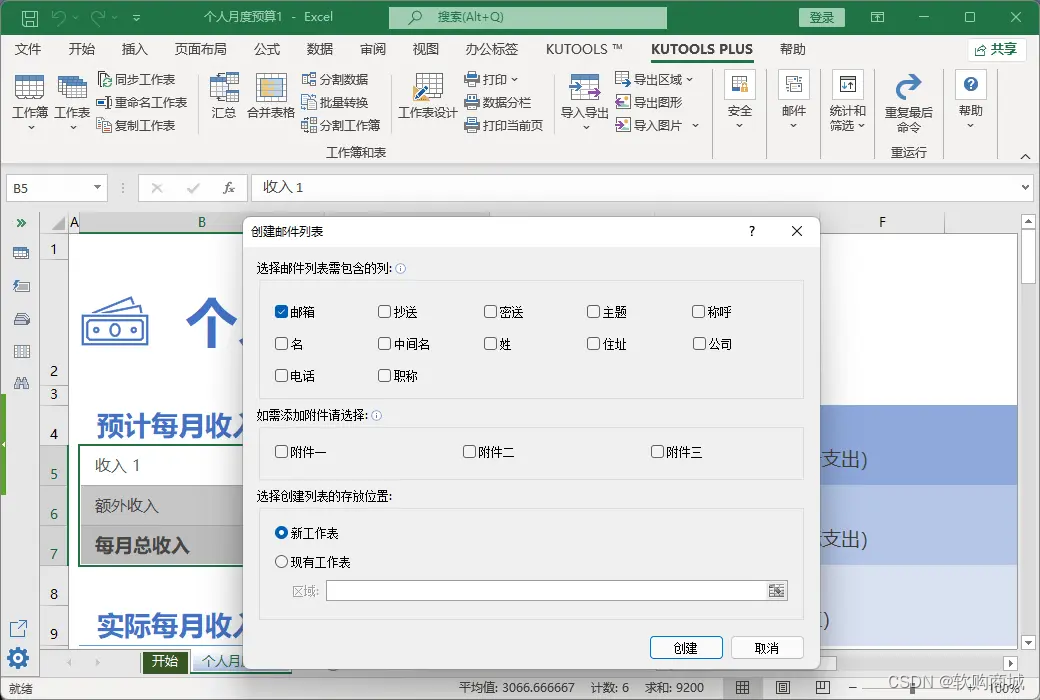1040x700 pixels.
Task: Click the Undo arrow icon
Action: (x=59, y=18)
